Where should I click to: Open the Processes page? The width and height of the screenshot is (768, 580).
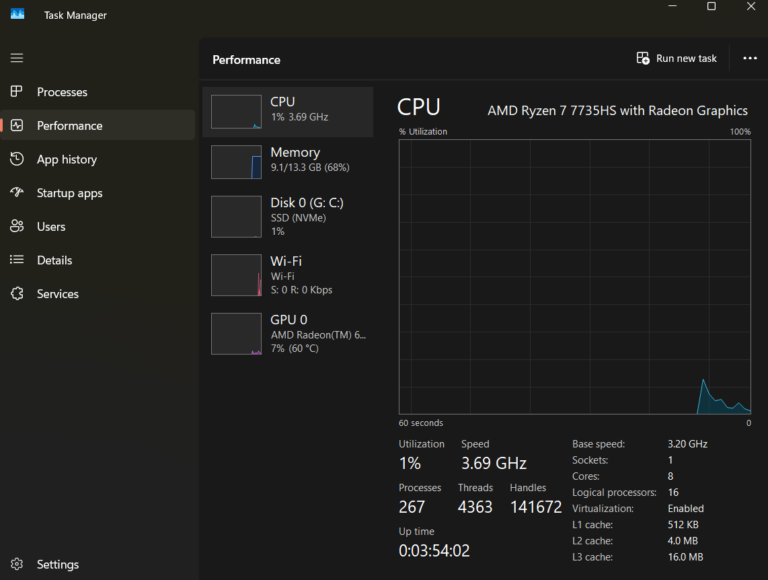point(98,92)
